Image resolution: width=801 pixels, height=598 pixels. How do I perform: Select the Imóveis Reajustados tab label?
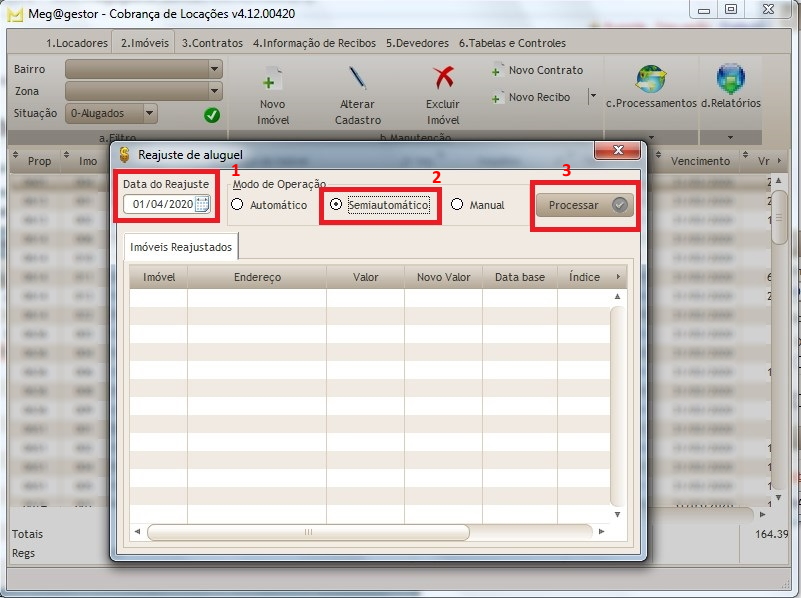click(180, 246)
